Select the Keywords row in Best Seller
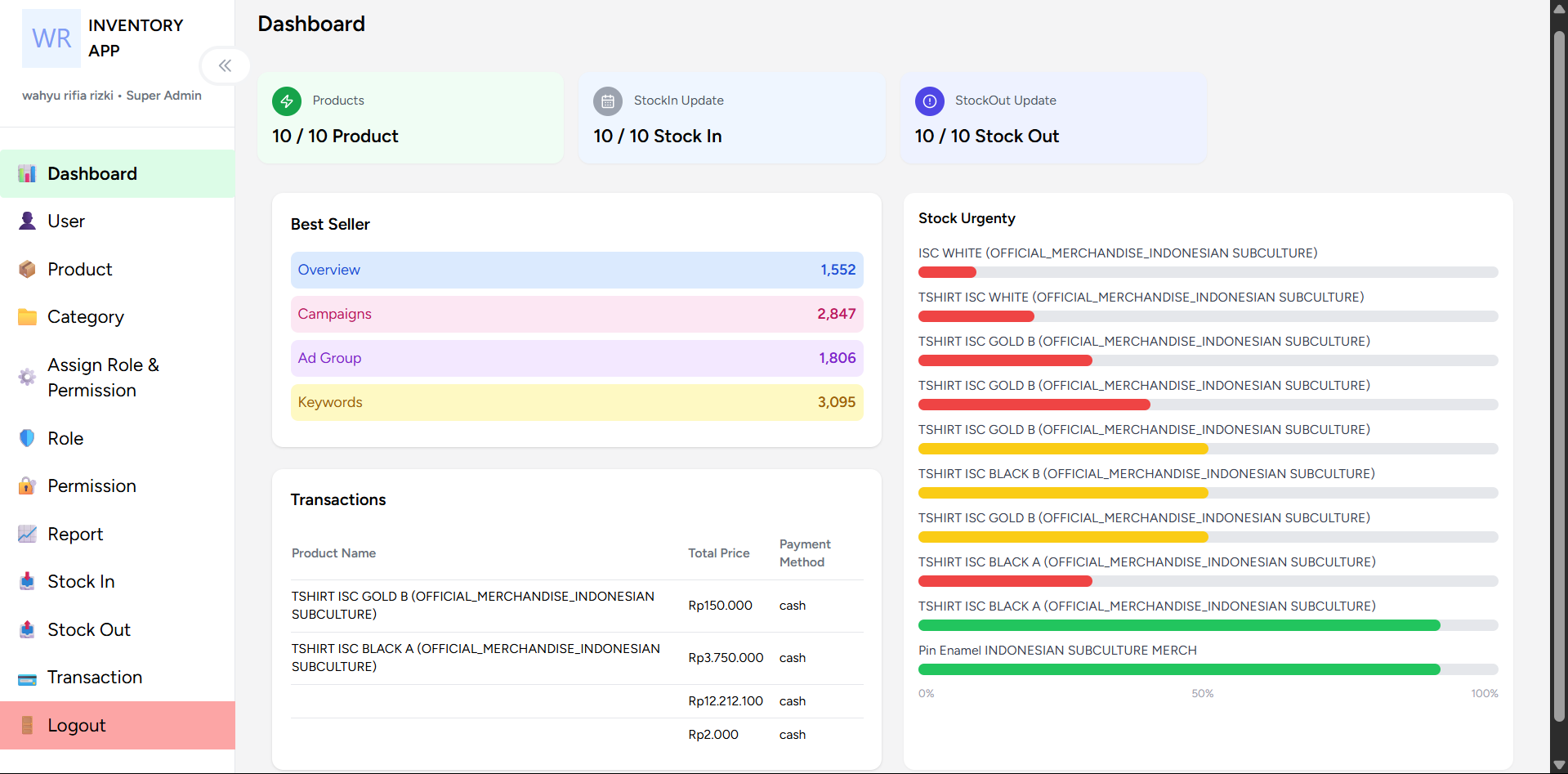Image resolution: width=1568 pixels, height=774 pixels. (x=576, y=402)
